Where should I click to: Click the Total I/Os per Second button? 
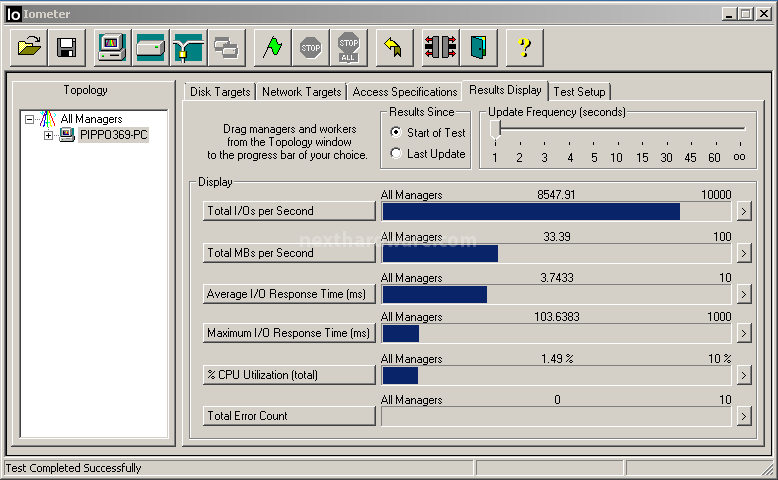pyautogui.click(x=289, y=211)
